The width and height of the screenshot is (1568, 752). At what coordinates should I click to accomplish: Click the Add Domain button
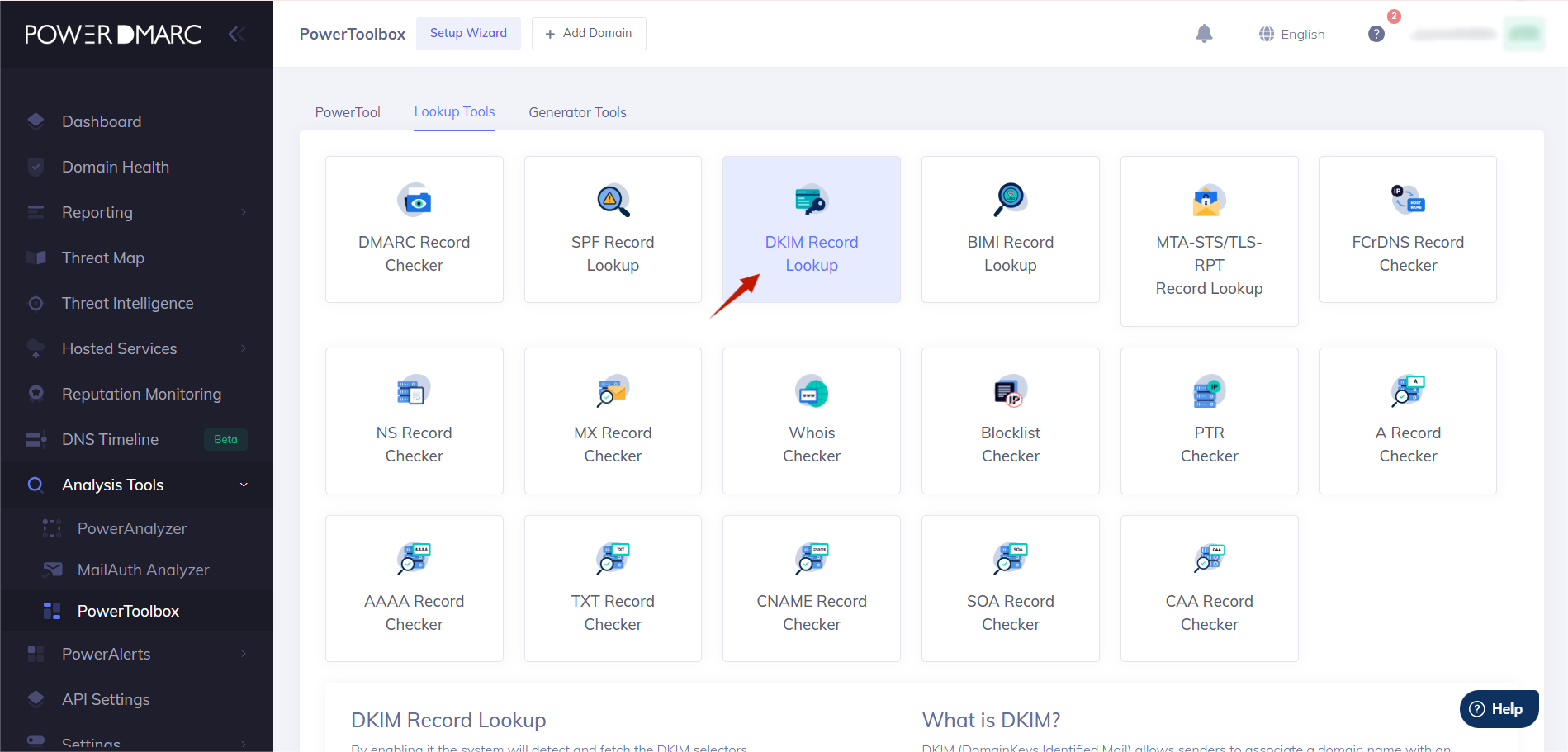(x=589, y=34)
